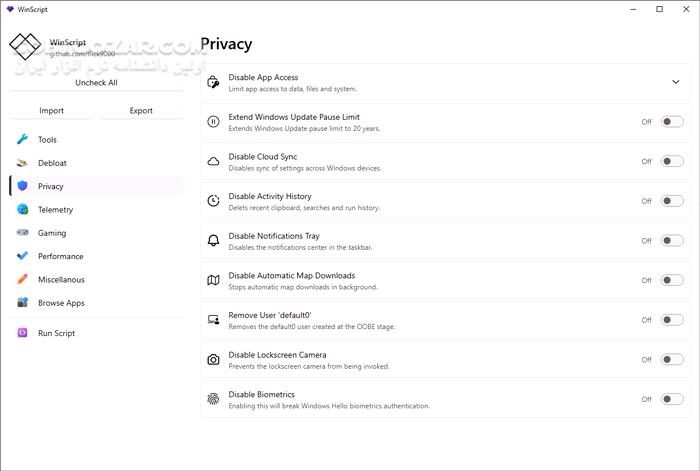Click the Import button

pos(51,110)
